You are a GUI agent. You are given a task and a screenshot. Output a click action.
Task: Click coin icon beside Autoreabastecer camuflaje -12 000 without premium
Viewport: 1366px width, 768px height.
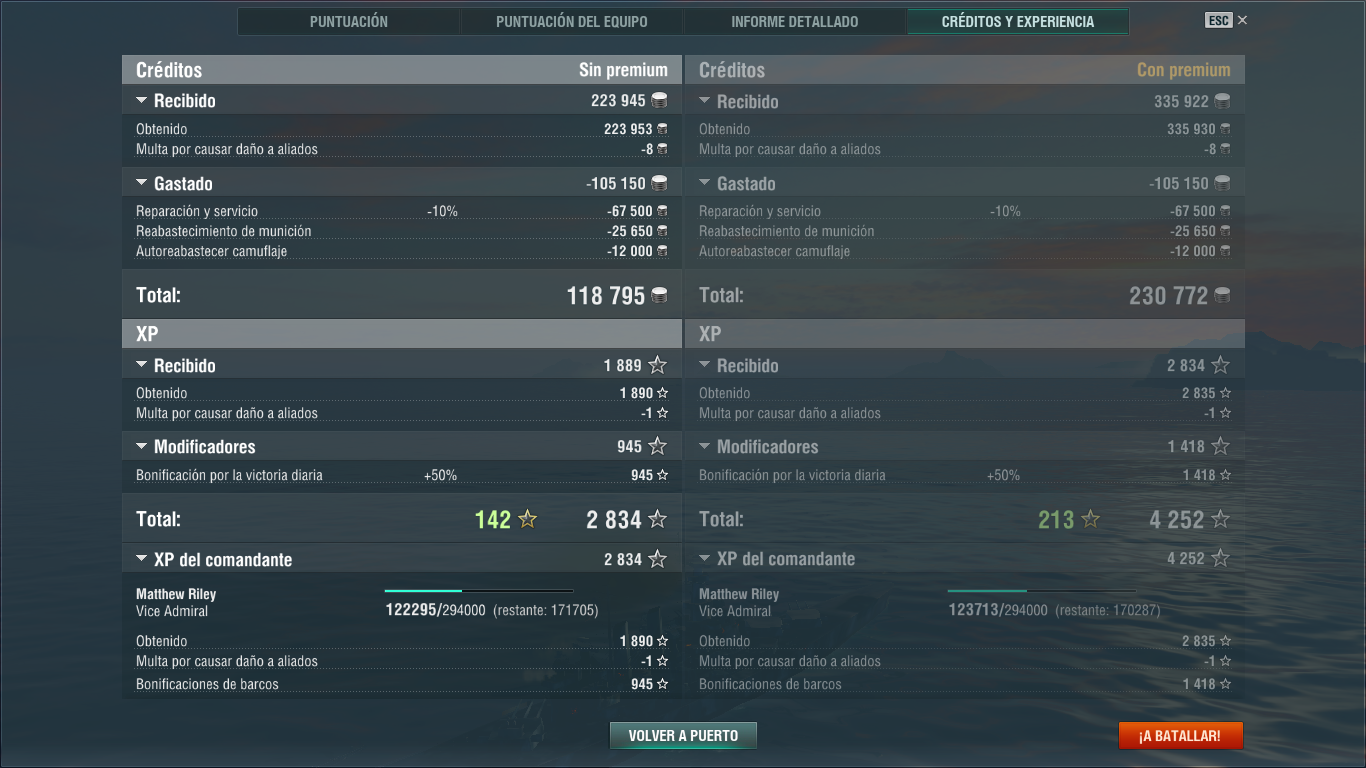point(662,251)
